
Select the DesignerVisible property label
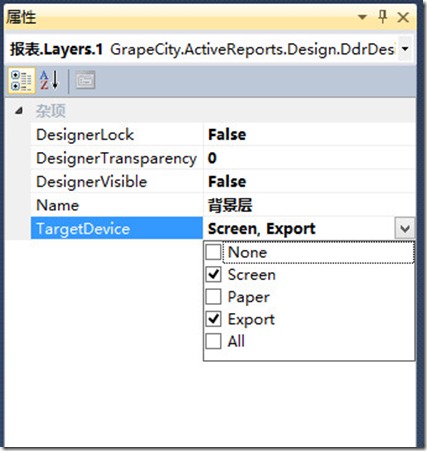[92, 182]
